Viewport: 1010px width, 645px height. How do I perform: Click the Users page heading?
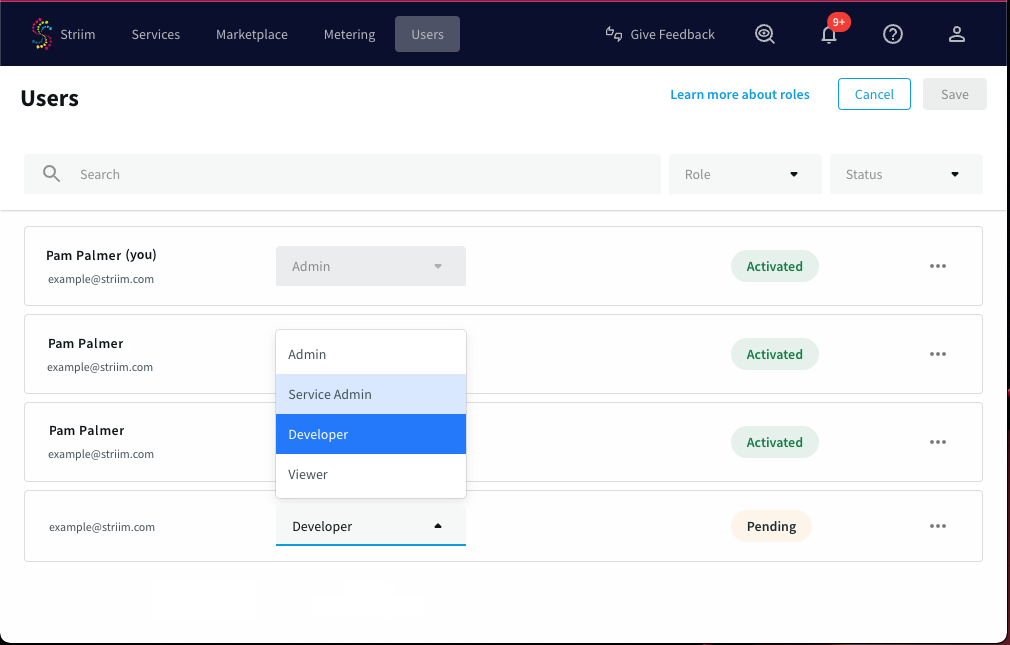(50, 98)
